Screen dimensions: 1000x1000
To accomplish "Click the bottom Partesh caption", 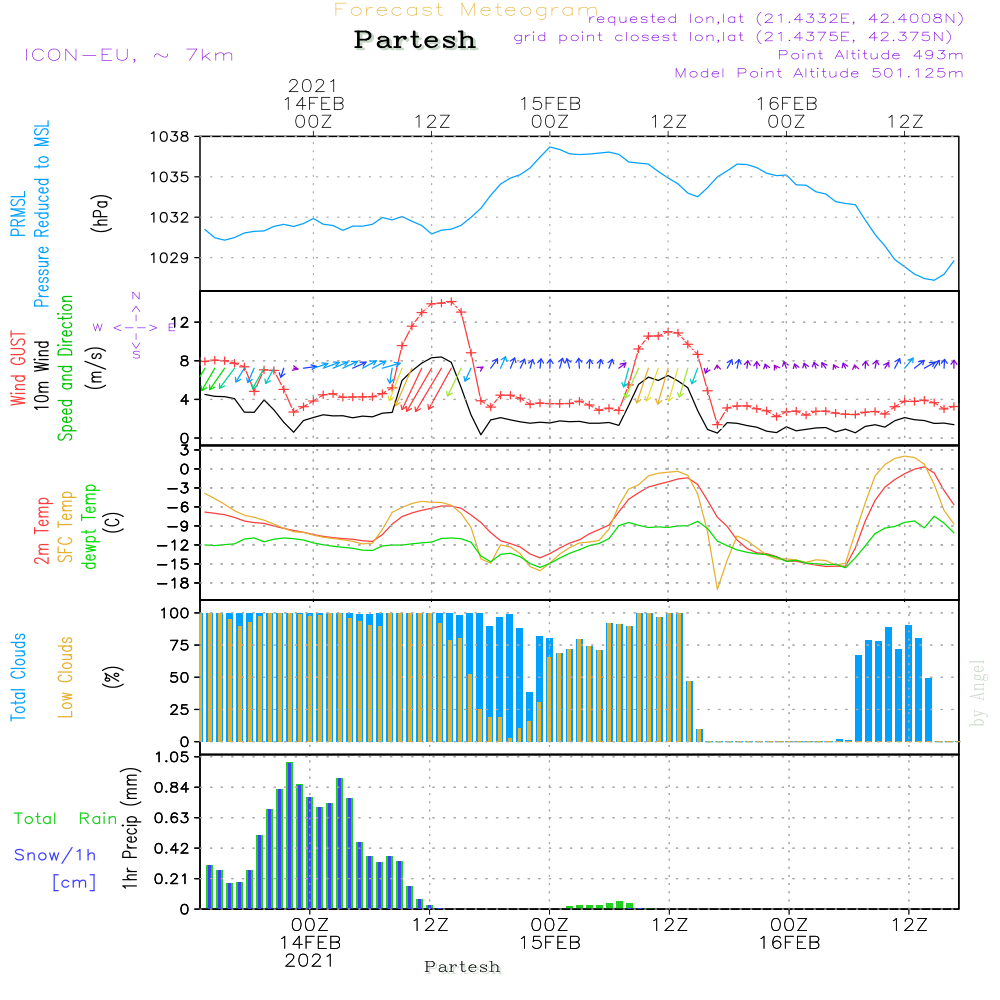I will click(462, 967).
